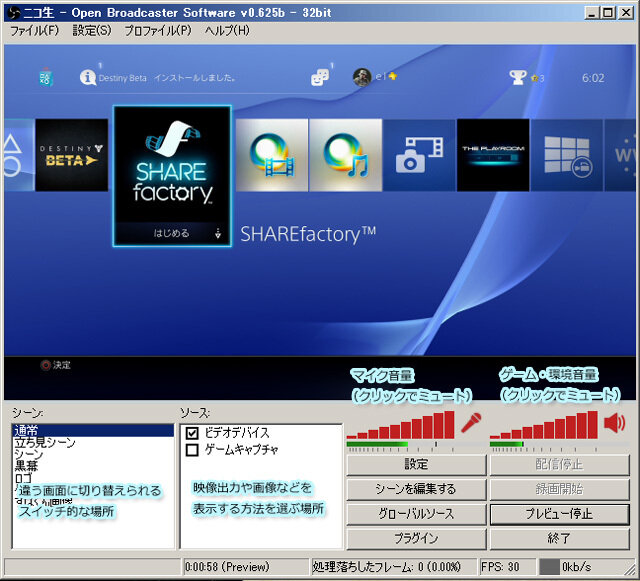The width and height of the screenshot is (640, 581).
Task: Adjust the microphone volume bar meter
Action: pyautogui.click(x=400, y=425)
